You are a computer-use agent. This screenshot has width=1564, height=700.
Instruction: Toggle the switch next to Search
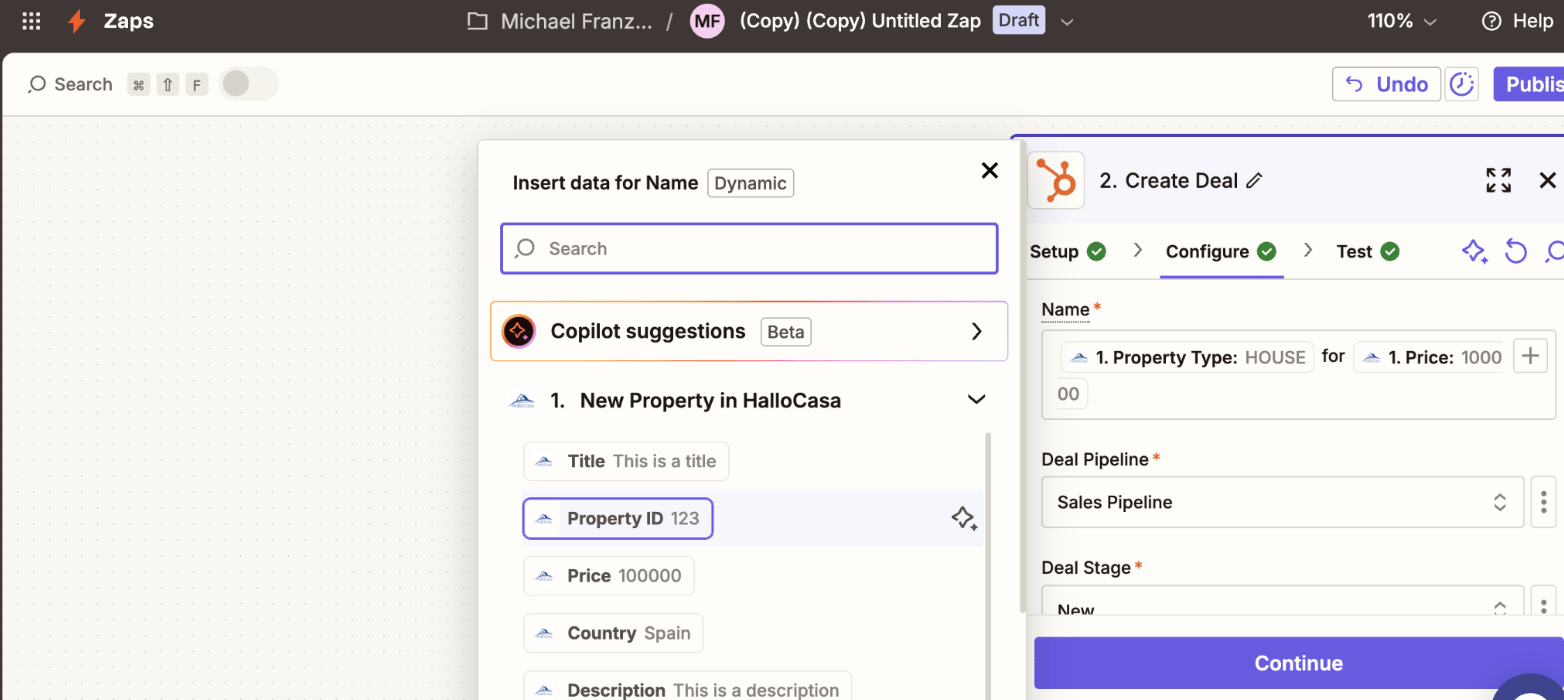pyautogui.click(x=248, y=84)
